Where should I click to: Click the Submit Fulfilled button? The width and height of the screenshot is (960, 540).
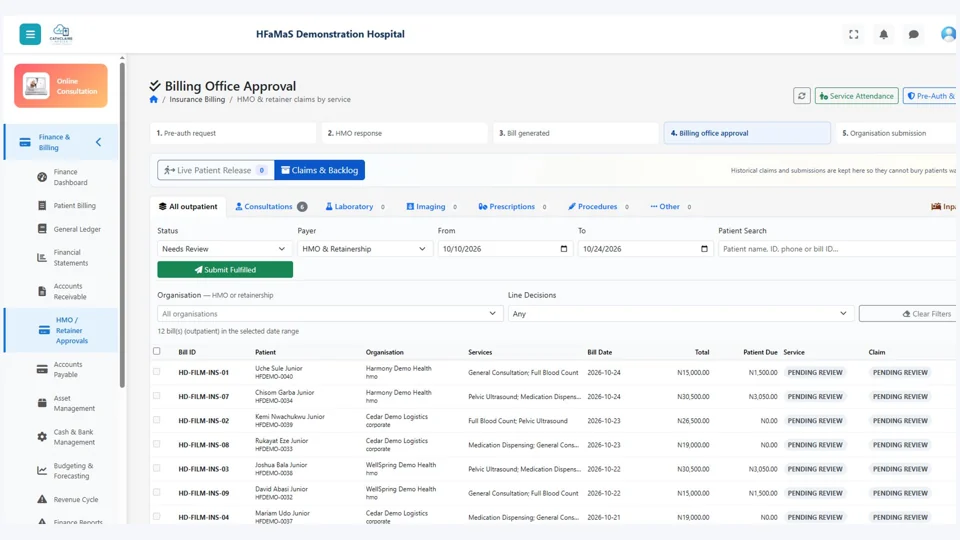point(225,269)
